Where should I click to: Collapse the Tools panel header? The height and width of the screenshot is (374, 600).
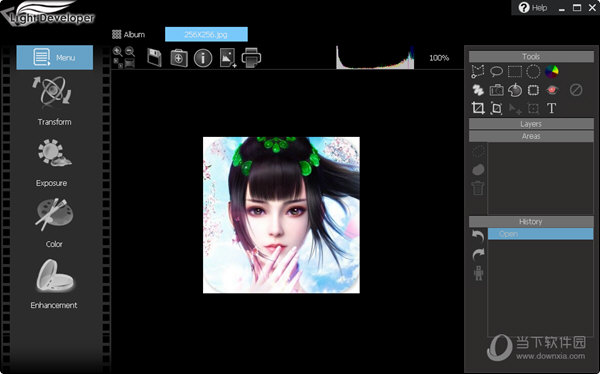click(x=531, y=57)
